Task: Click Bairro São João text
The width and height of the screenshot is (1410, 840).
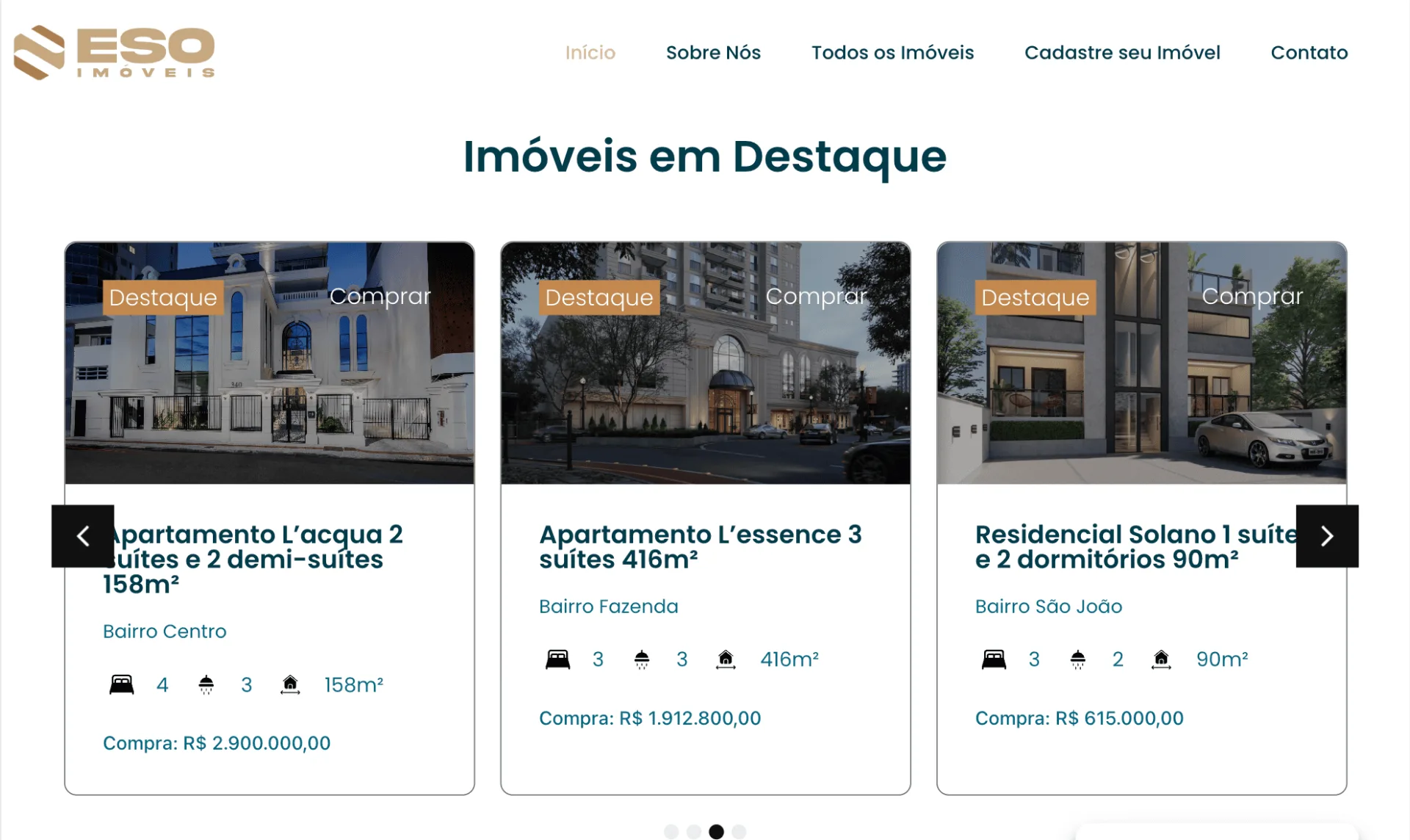Action: pos(1049,607)
